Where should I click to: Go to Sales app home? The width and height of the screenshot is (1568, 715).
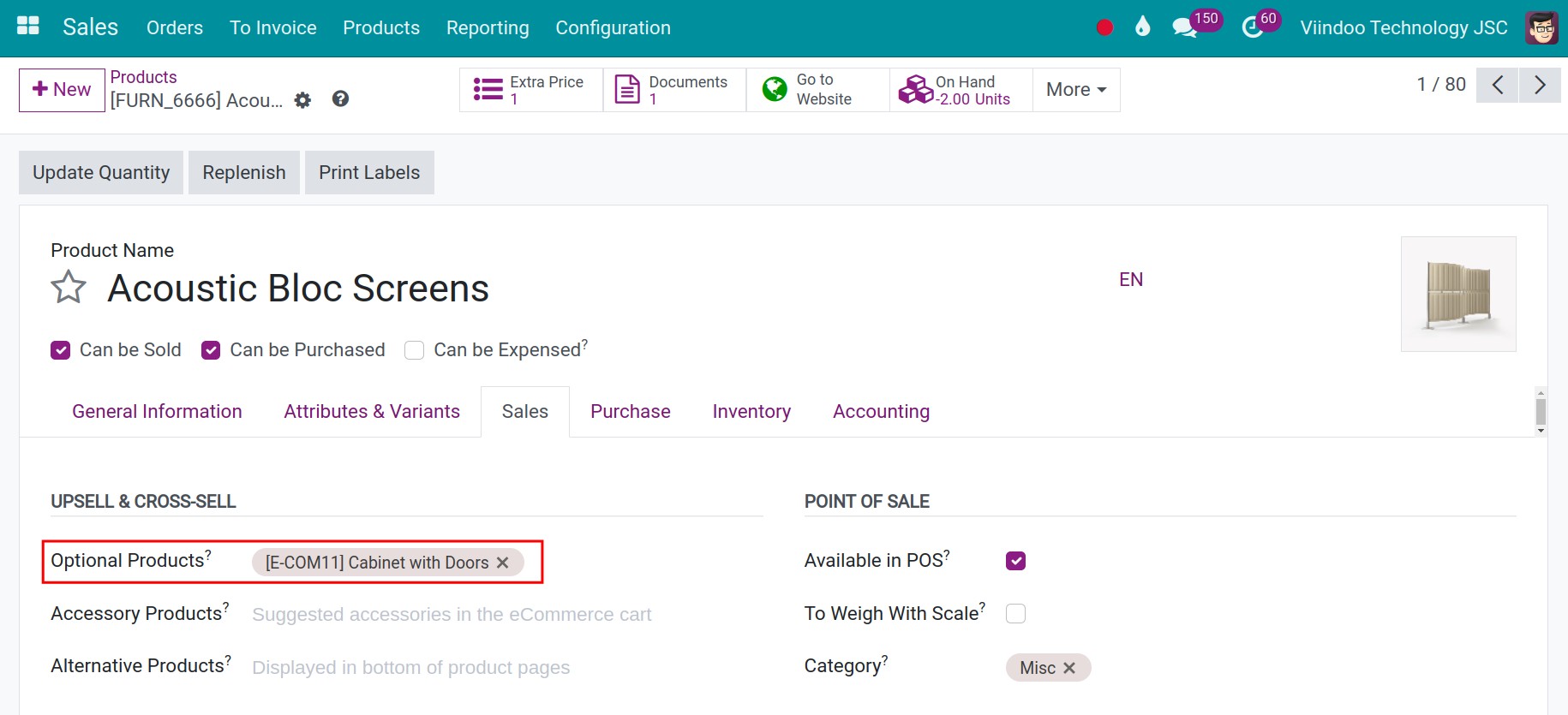coord(90,27)
